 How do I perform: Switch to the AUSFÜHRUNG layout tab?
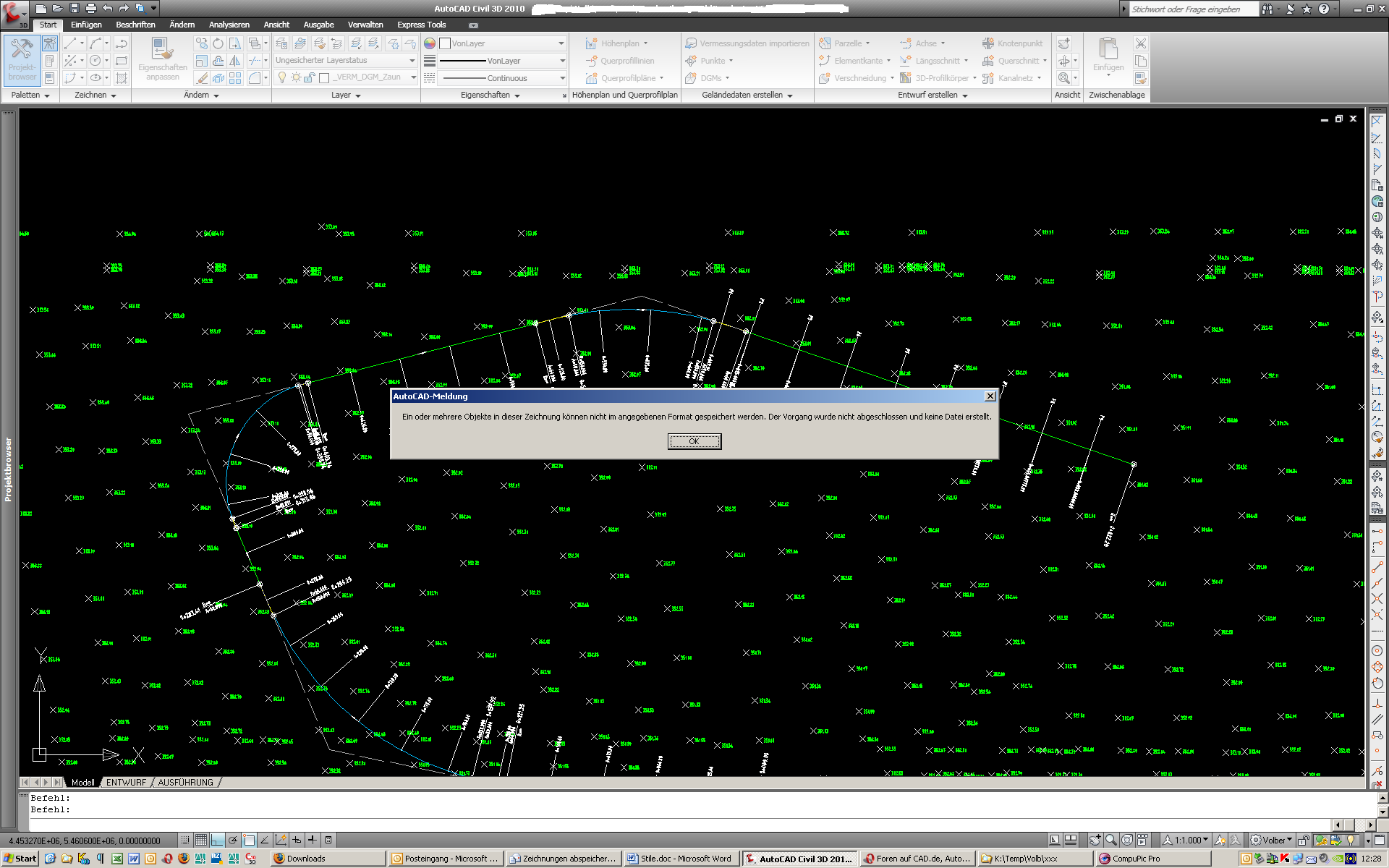[x=185, y=783]
